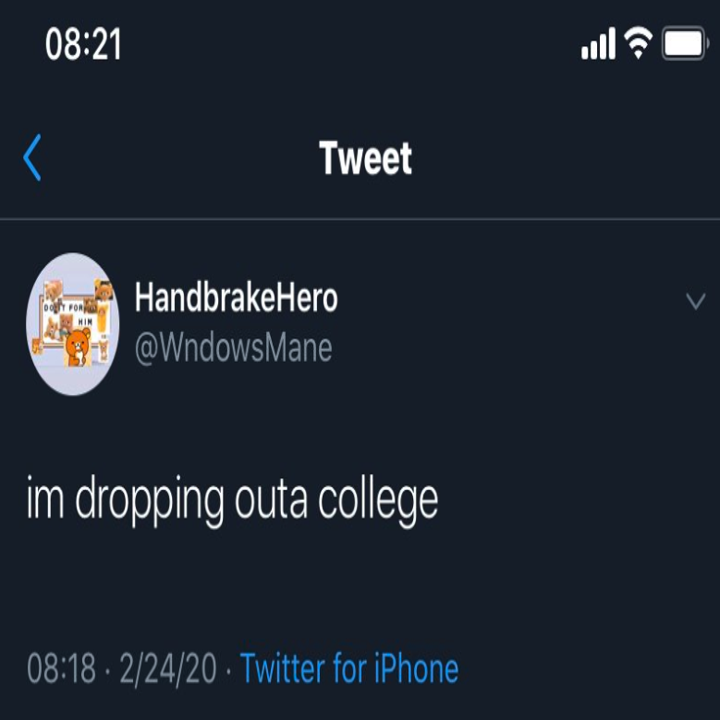Click the orange bear in the avatar
This screenshot has height=720, width=720.
[x=76, y=347]
